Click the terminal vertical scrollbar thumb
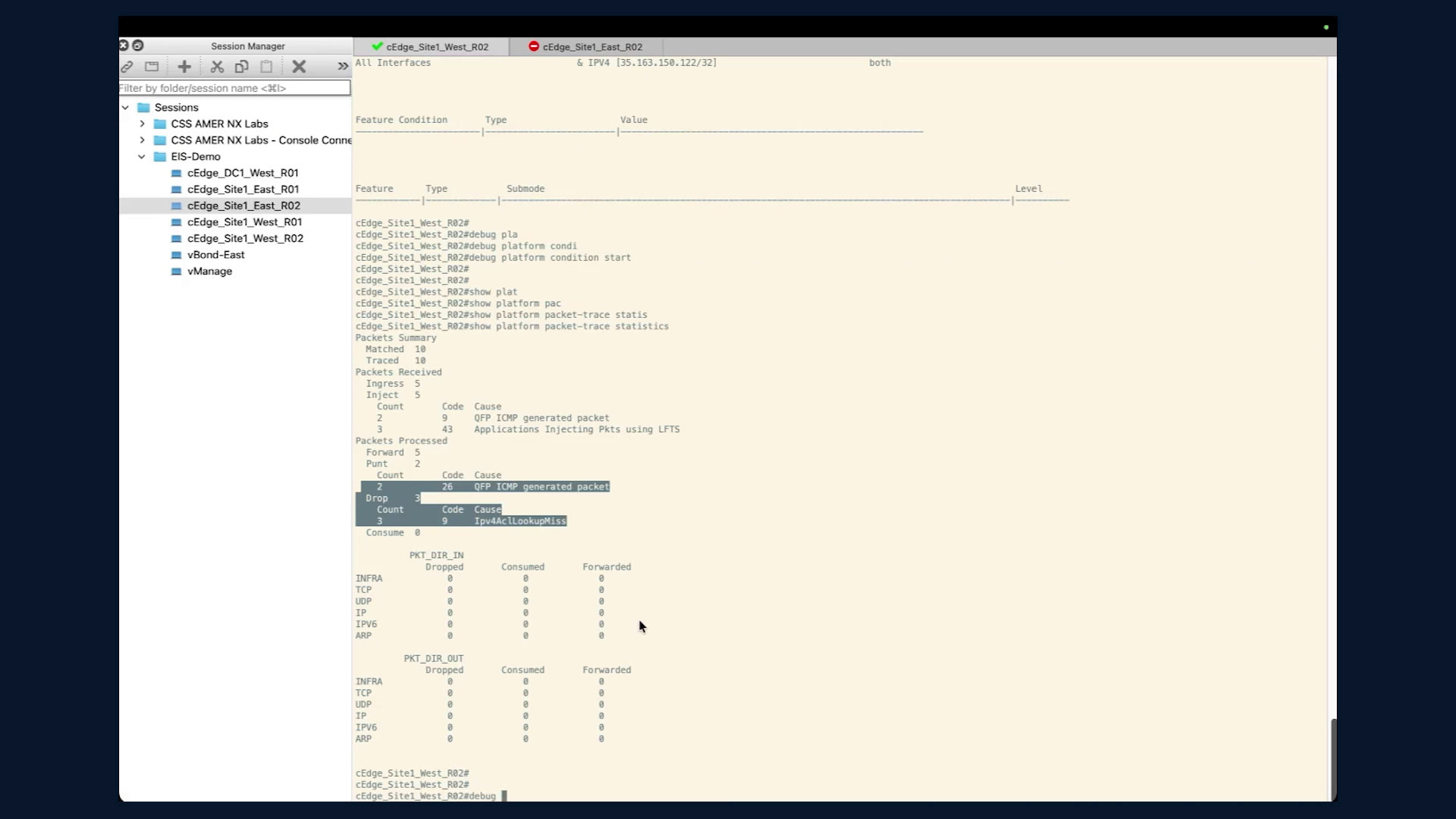 tap(1333, 758)
